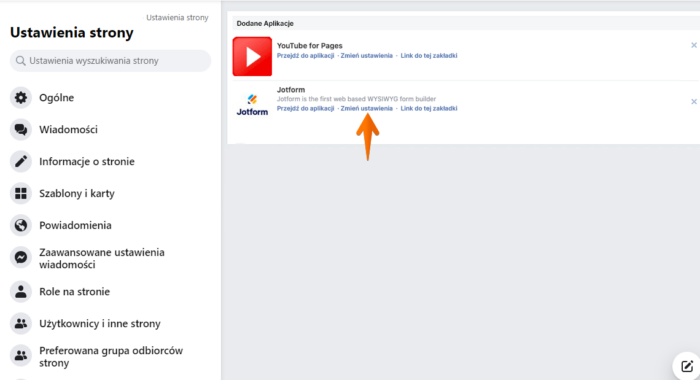Click the Ogólne gear icon

point(21,97)
